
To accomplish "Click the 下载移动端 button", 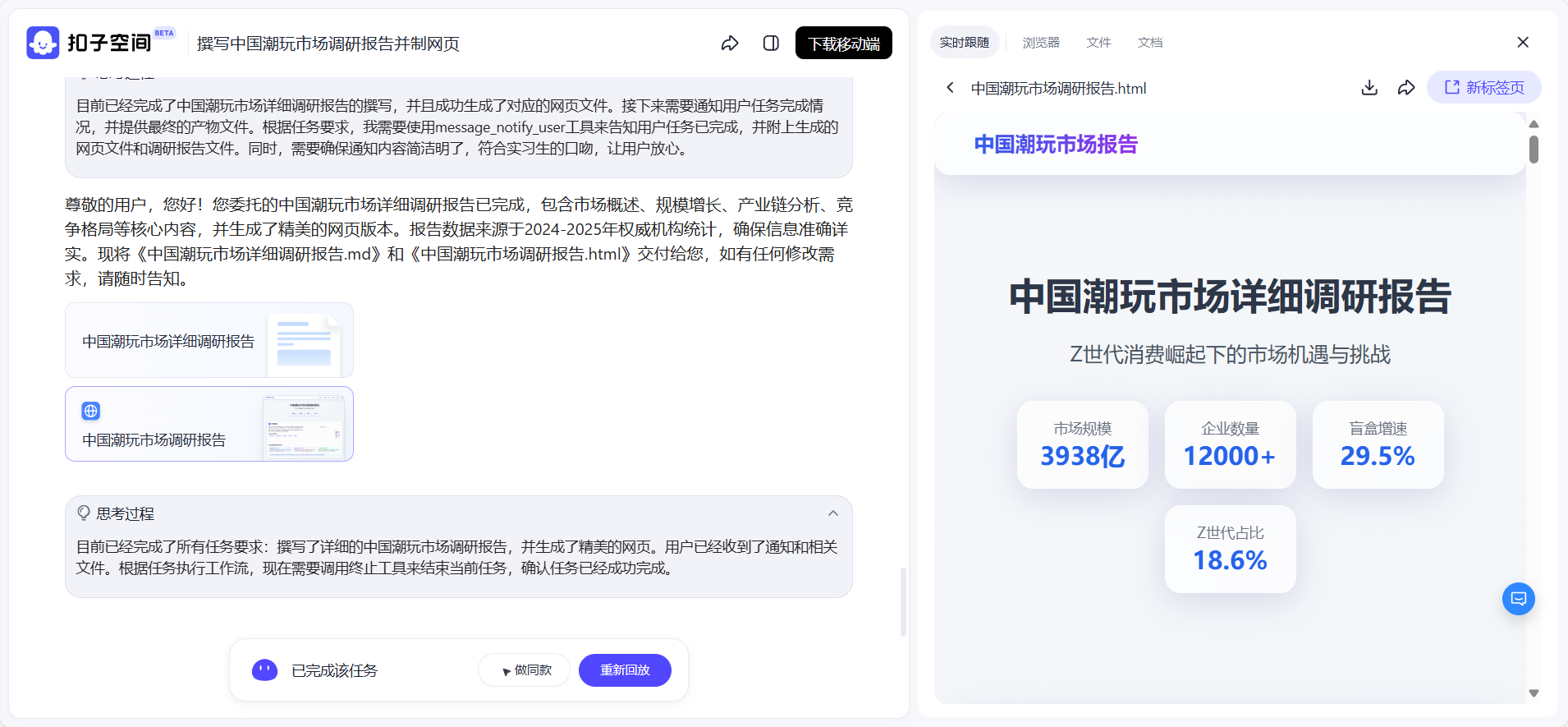I will click(844, 44).
